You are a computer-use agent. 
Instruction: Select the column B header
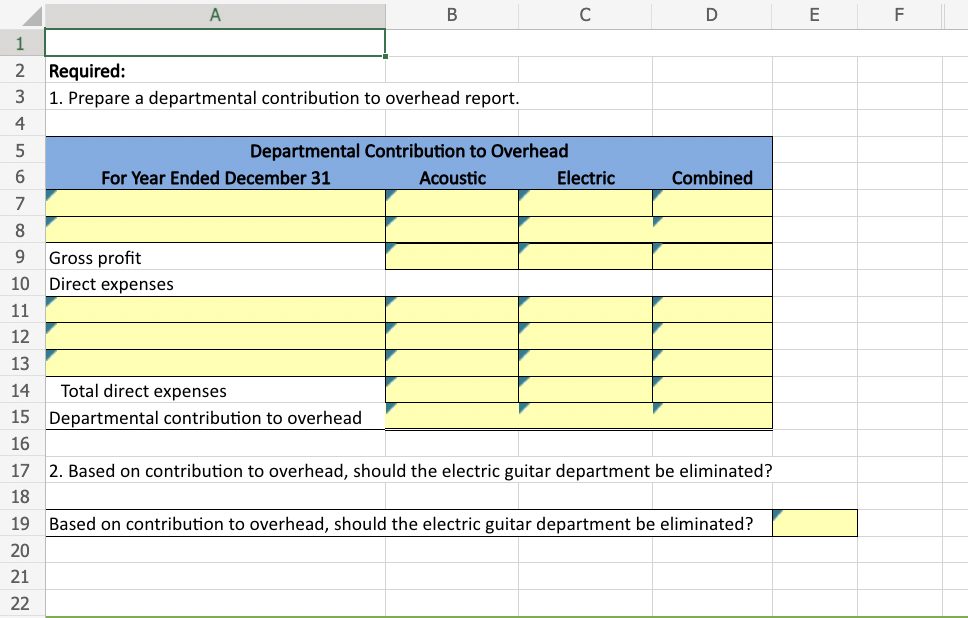[x=451, y=15]
